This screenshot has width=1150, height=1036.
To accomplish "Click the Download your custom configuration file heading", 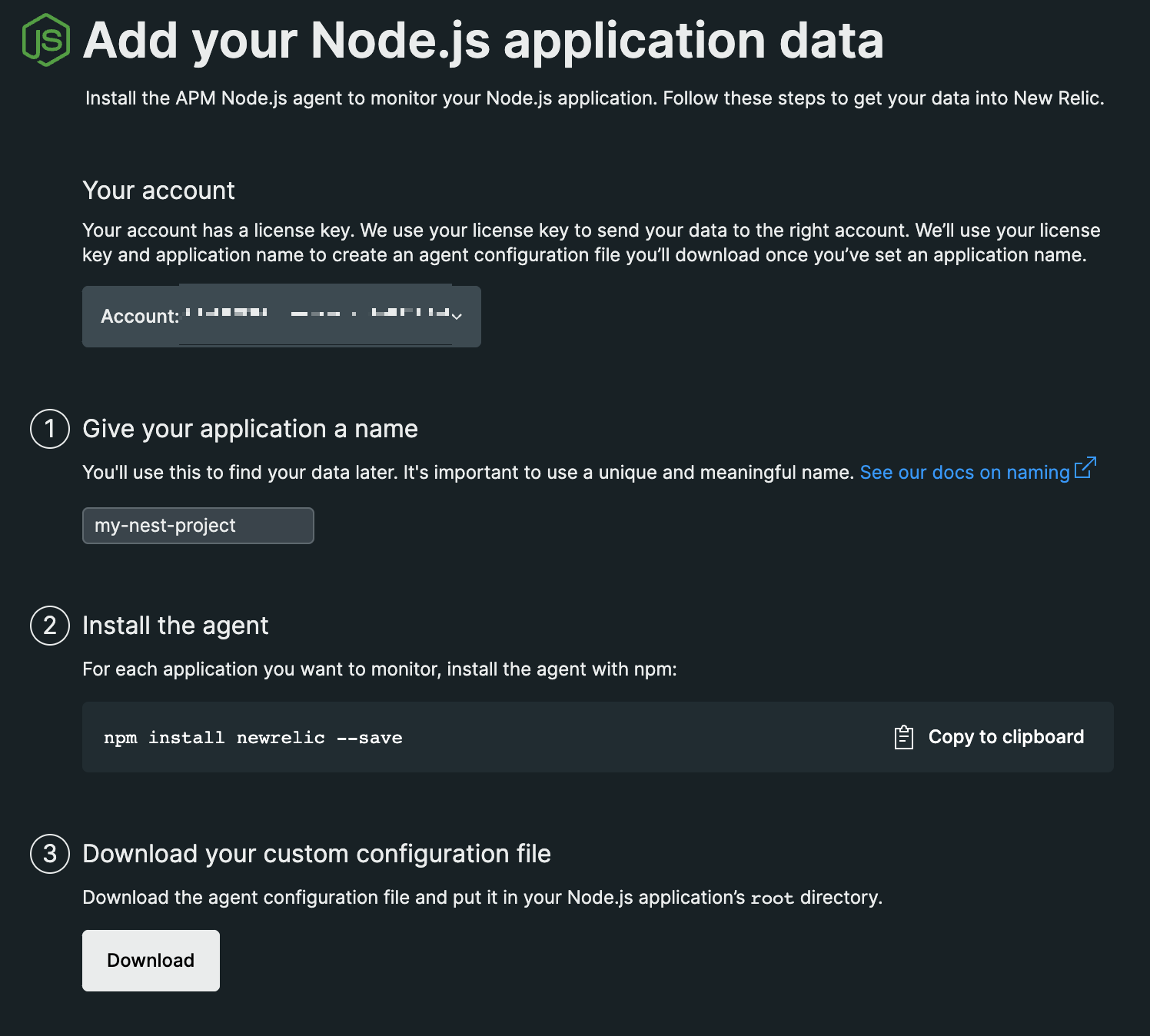I will tap(317, 854).
